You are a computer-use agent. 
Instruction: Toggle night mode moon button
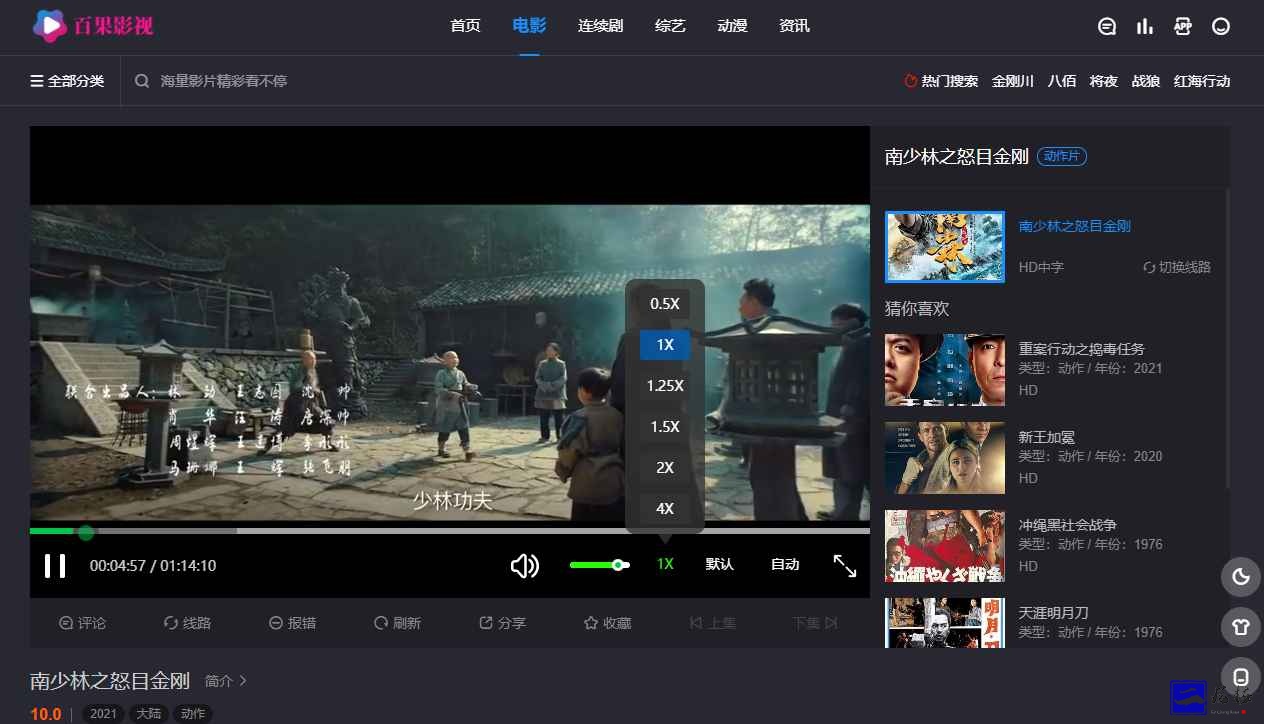(x=1241, y=576)
